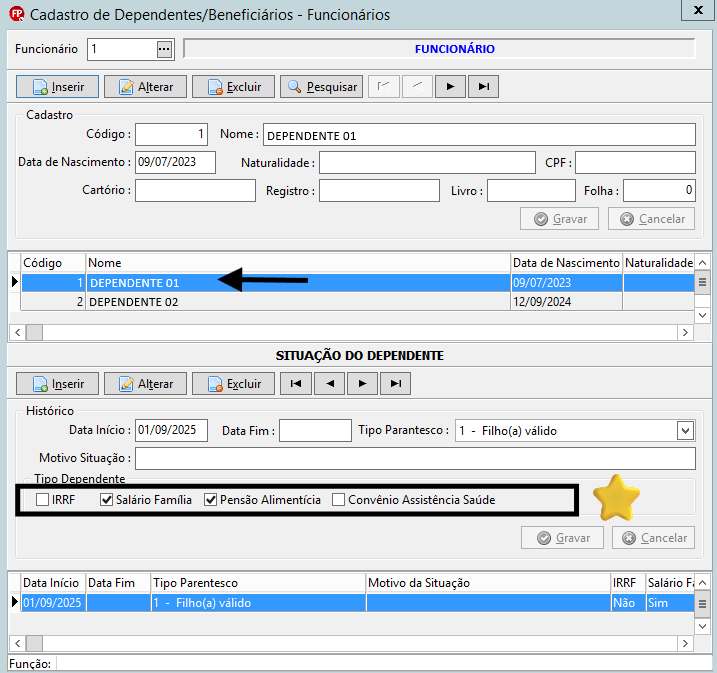Uncheck the Salário Família checkbox
Image resolution: width=717 pixels, height=673 pixels.
coord(106,500)
